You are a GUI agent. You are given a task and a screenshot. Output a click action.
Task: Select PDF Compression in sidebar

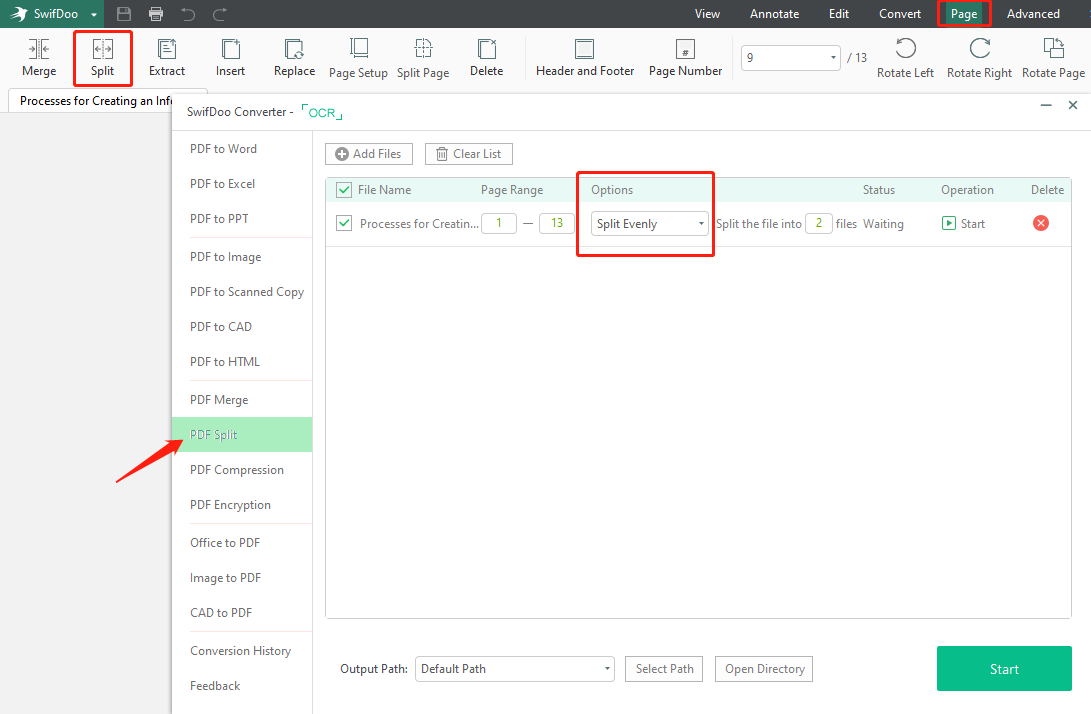tap(237, 470)
